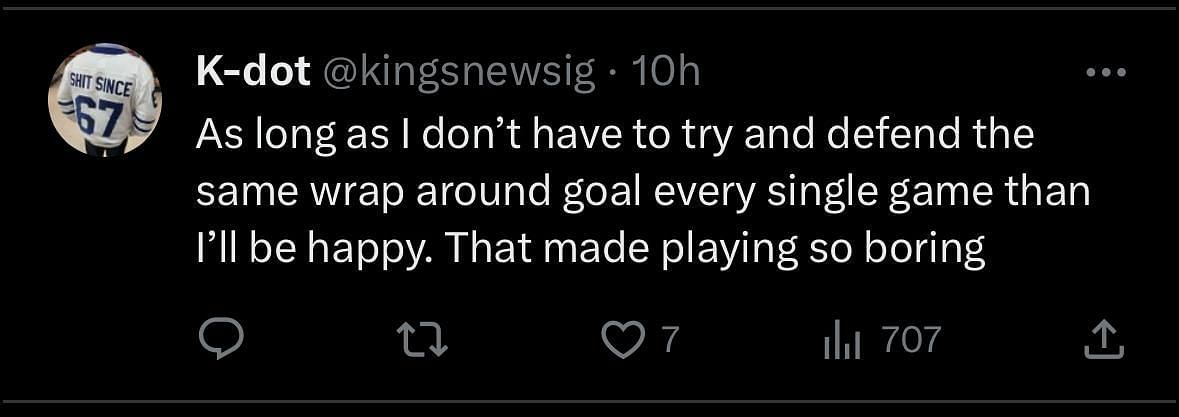Click the 707 views count

[x=910, y=341]
